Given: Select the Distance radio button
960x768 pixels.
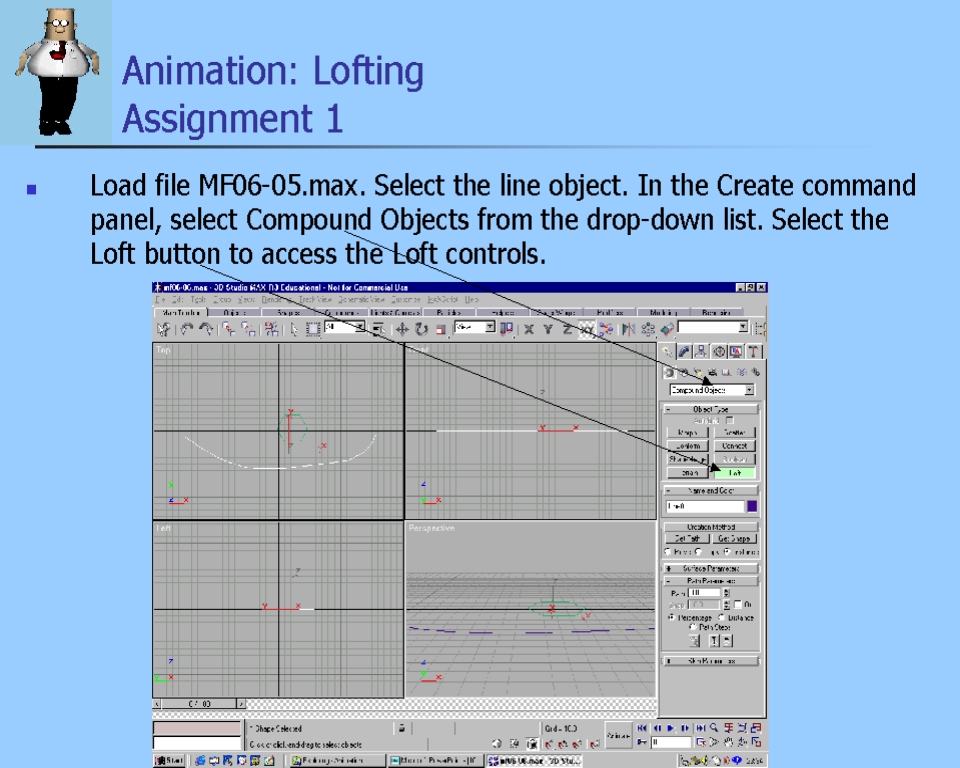Looking at the screenshot, I should (721, 618).
